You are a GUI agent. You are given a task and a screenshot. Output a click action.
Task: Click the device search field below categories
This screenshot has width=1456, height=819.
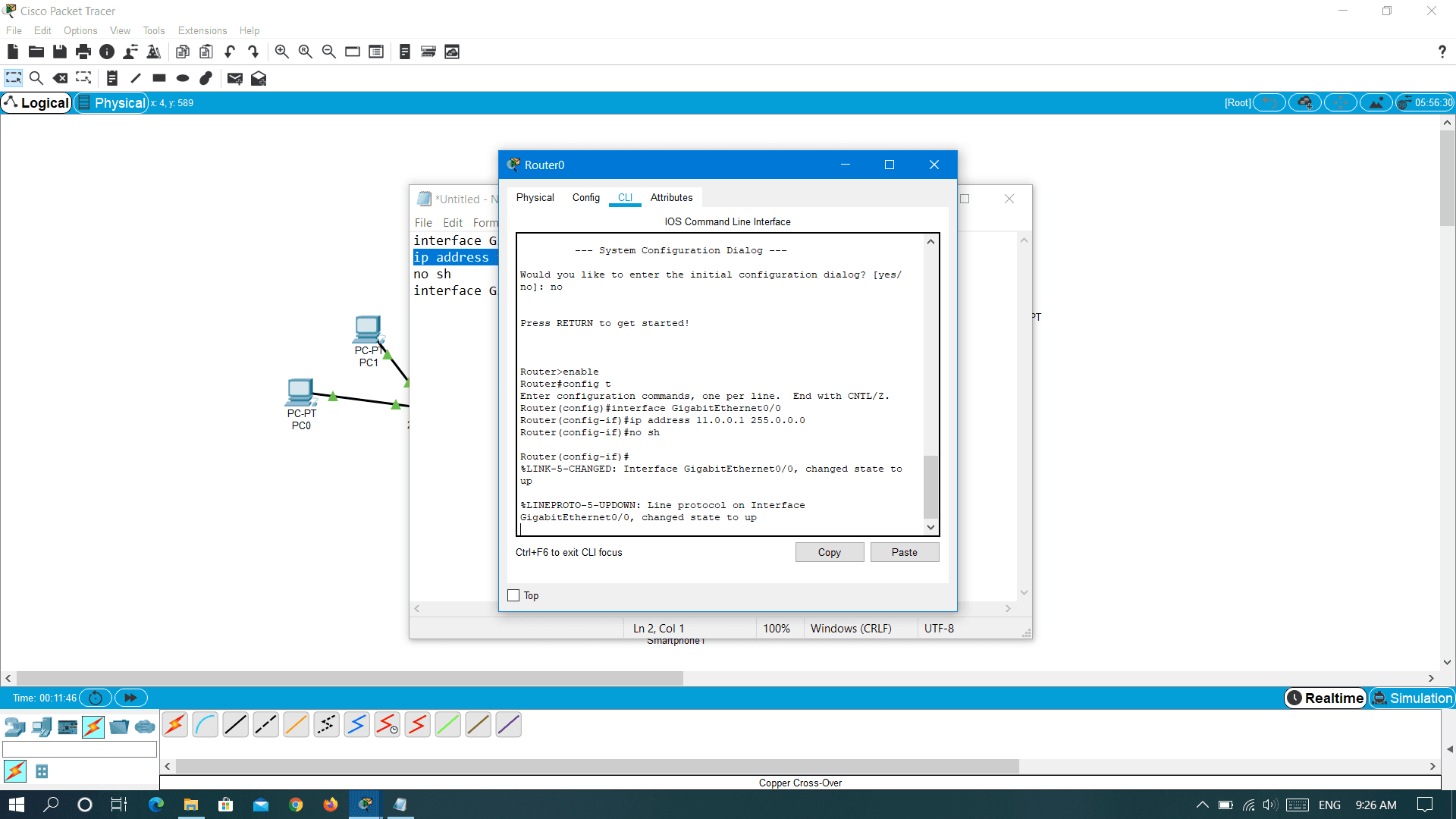click(x=80, y=749)
